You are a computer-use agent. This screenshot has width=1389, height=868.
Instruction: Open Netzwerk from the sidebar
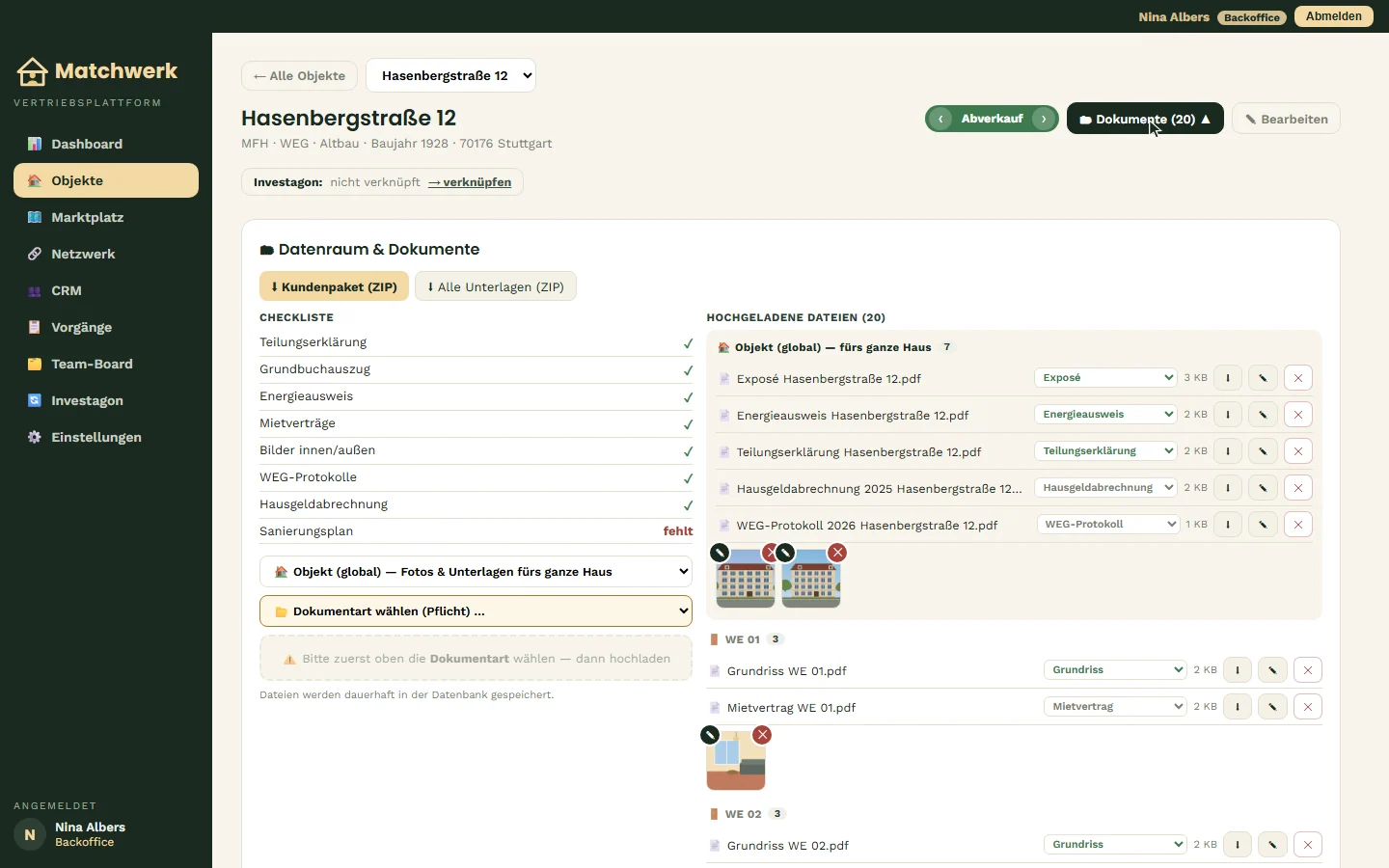point(106,254)
